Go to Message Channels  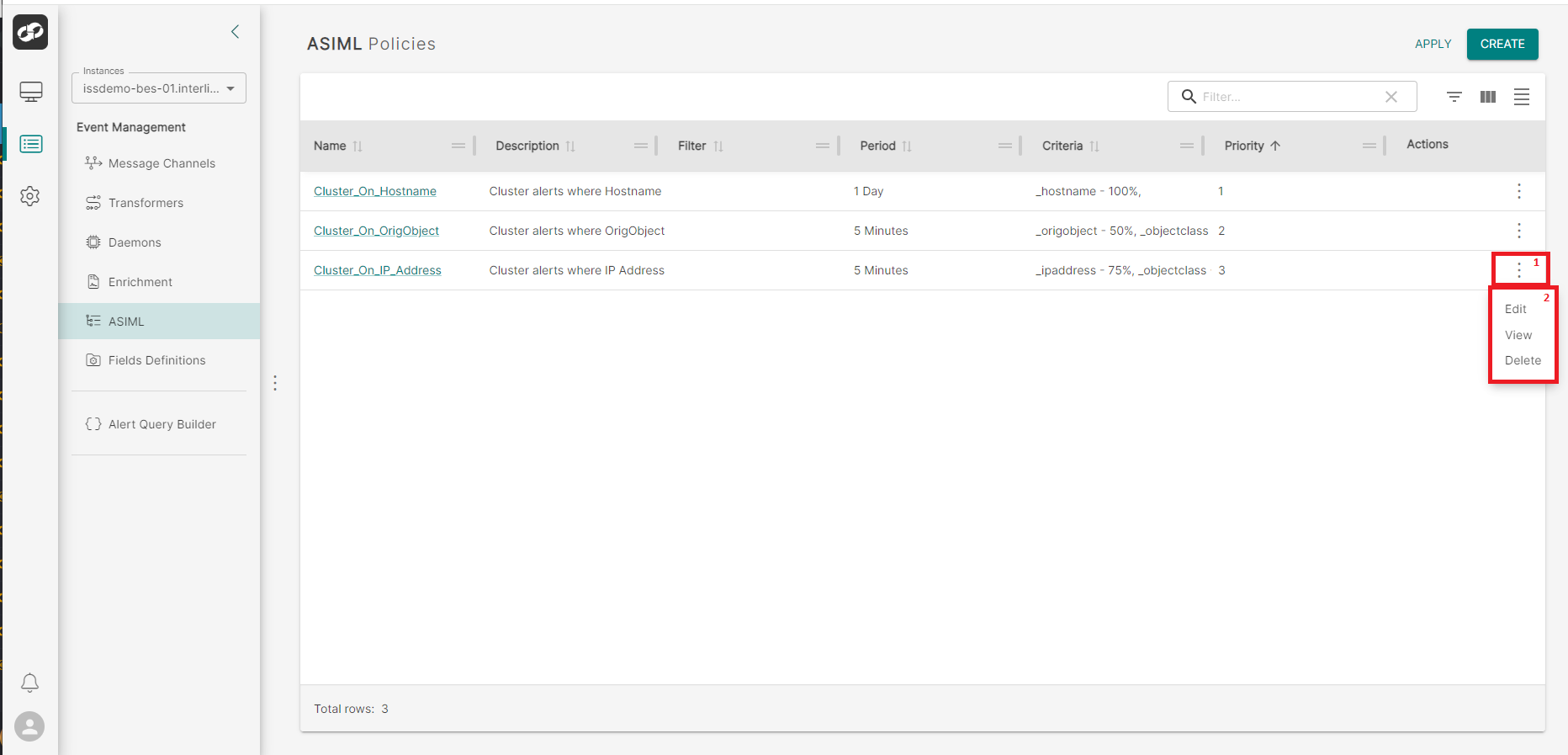[x=162, y=163]
